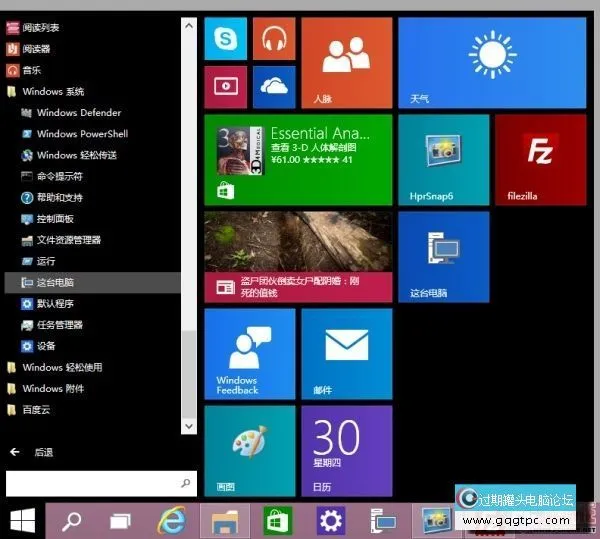Viewport: 600px width, 539px height.
Task: Open the Essential Anatomy store tile
Action: click(298, 160)
